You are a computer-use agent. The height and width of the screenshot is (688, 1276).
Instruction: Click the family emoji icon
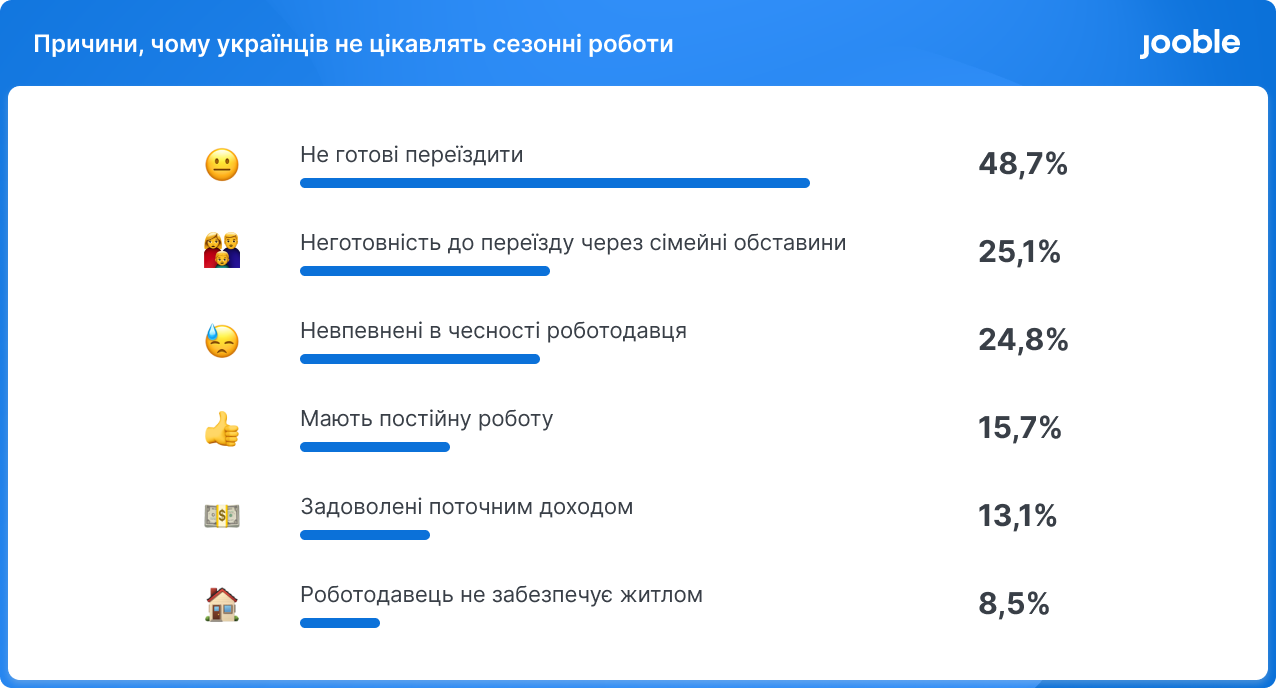pyautogui.click(x=222, y=251)
